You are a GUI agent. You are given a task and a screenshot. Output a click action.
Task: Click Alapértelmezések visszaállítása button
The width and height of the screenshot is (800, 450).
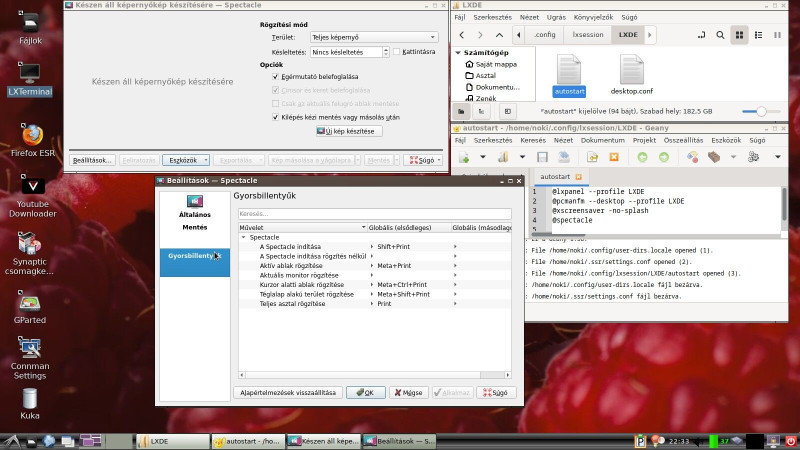point(288,392)
